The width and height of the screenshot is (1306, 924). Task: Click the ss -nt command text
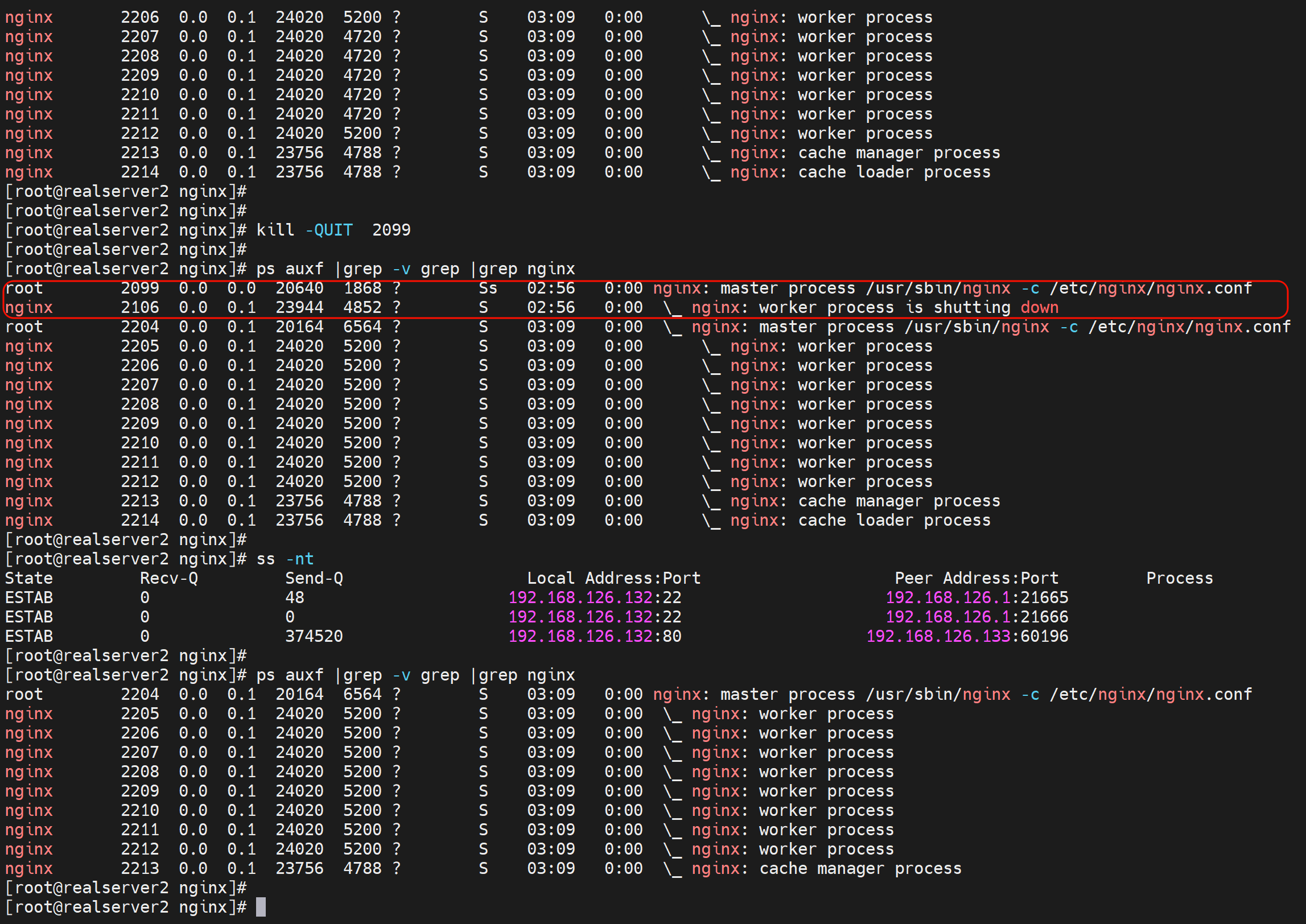click(285, 559)
